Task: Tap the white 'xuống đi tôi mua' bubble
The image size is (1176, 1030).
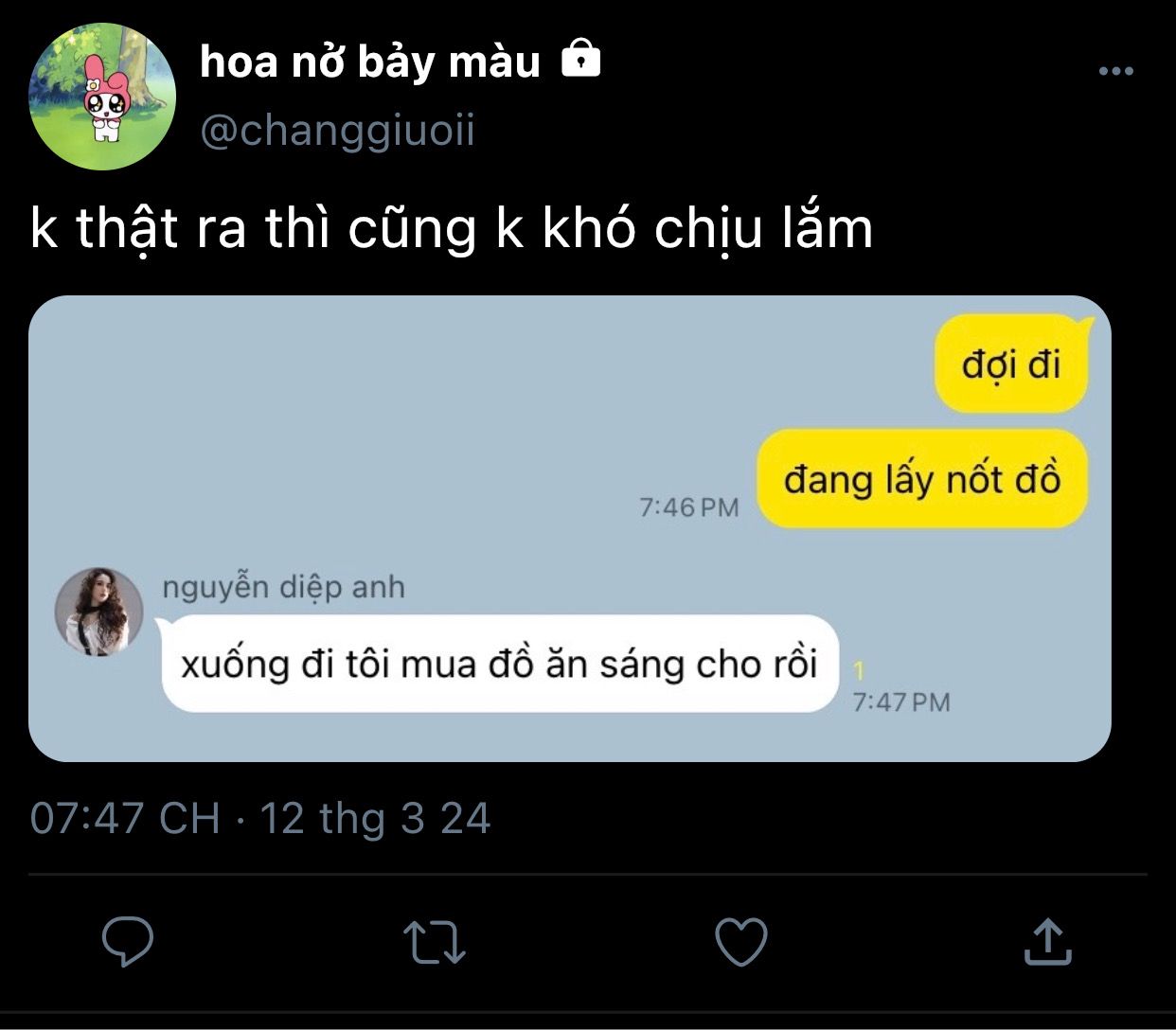Action: pos(500,664)
